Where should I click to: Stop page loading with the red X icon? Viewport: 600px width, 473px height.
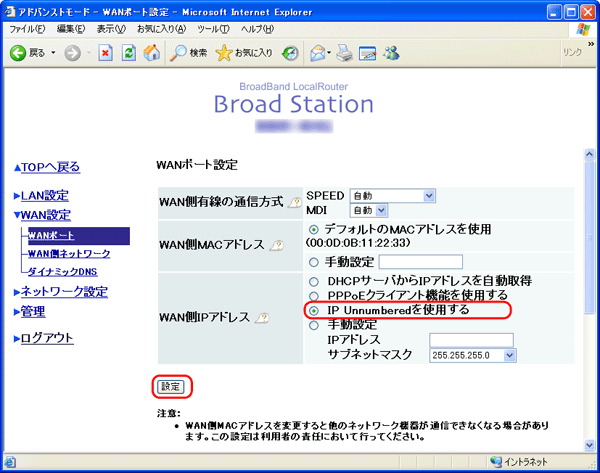pos(105,53)
